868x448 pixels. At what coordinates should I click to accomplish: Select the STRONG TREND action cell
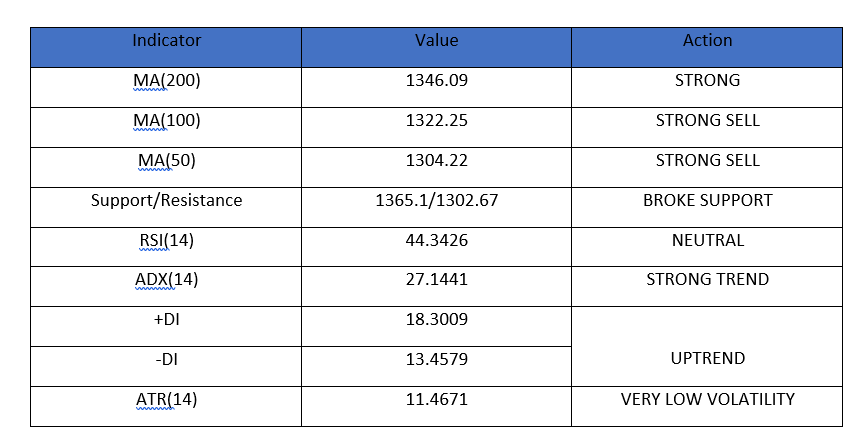707,287
